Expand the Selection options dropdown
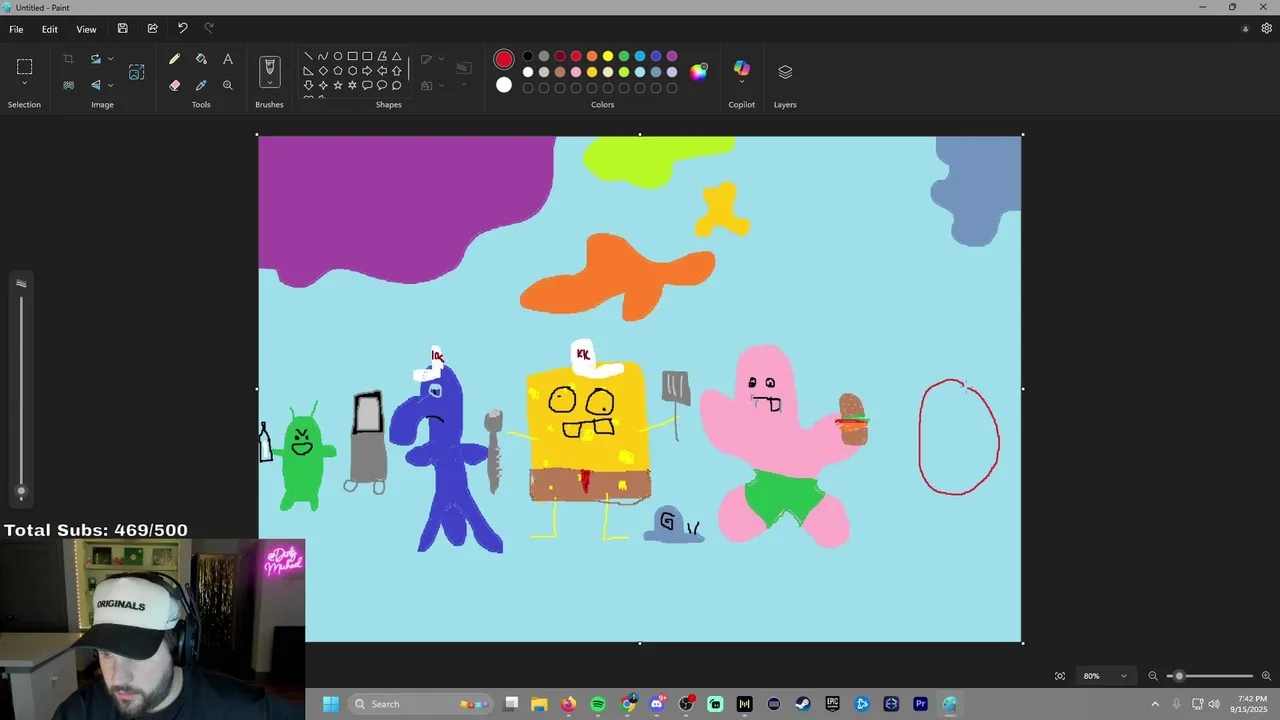The height and width of the screenshot is (720, 1280). 24,84
